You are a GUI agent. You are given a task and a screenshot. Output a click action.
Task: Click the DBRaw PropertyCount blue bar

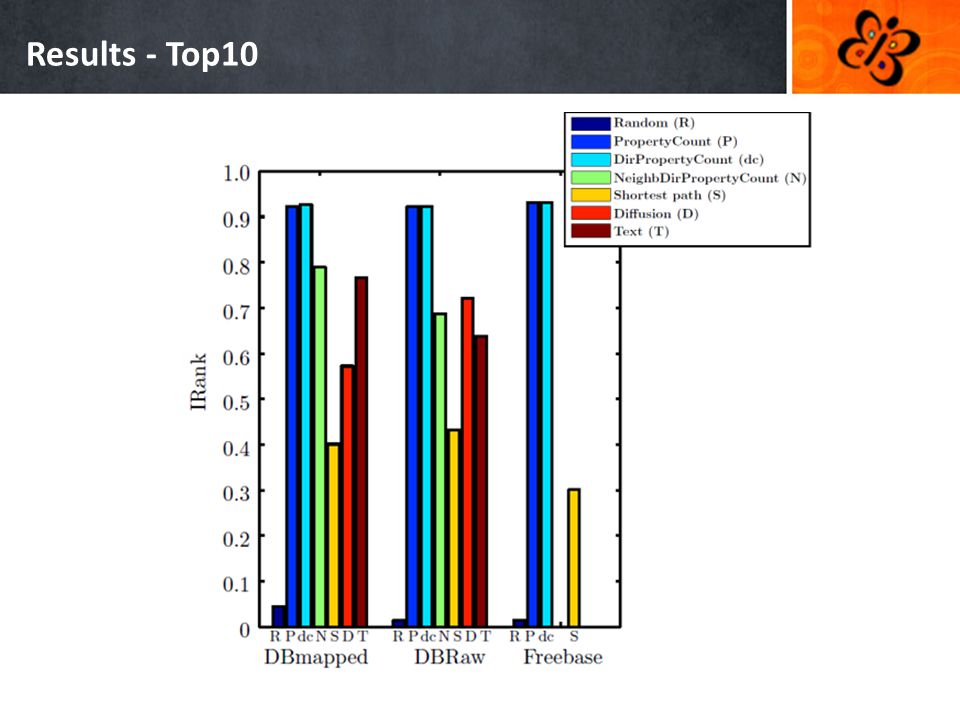[x=413, y=416]
